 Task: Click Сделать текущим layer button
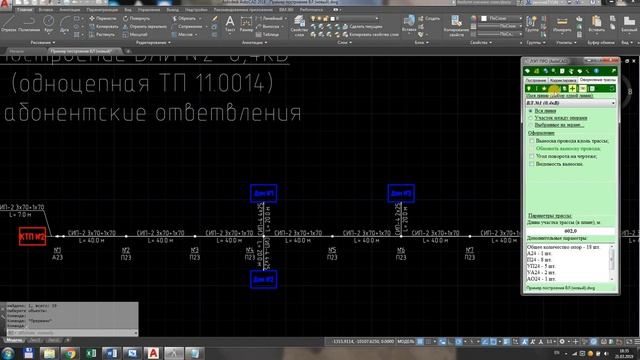pos(362,27)
